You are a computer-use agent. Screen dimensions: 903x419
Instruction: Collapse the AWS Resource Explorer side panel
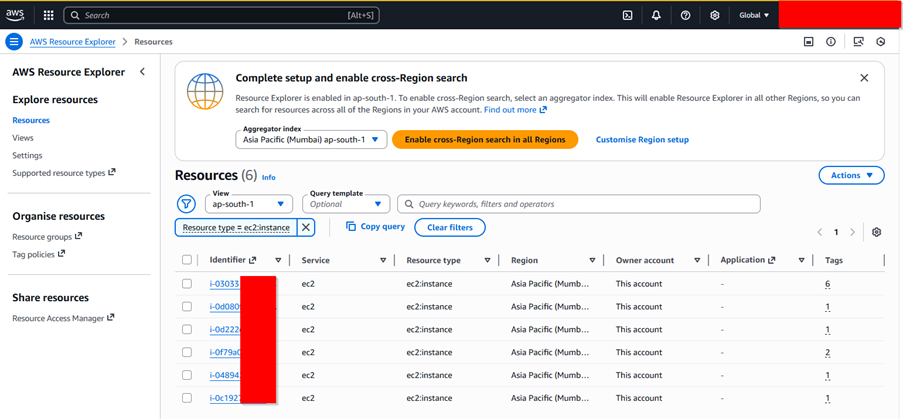coord(142,72)
